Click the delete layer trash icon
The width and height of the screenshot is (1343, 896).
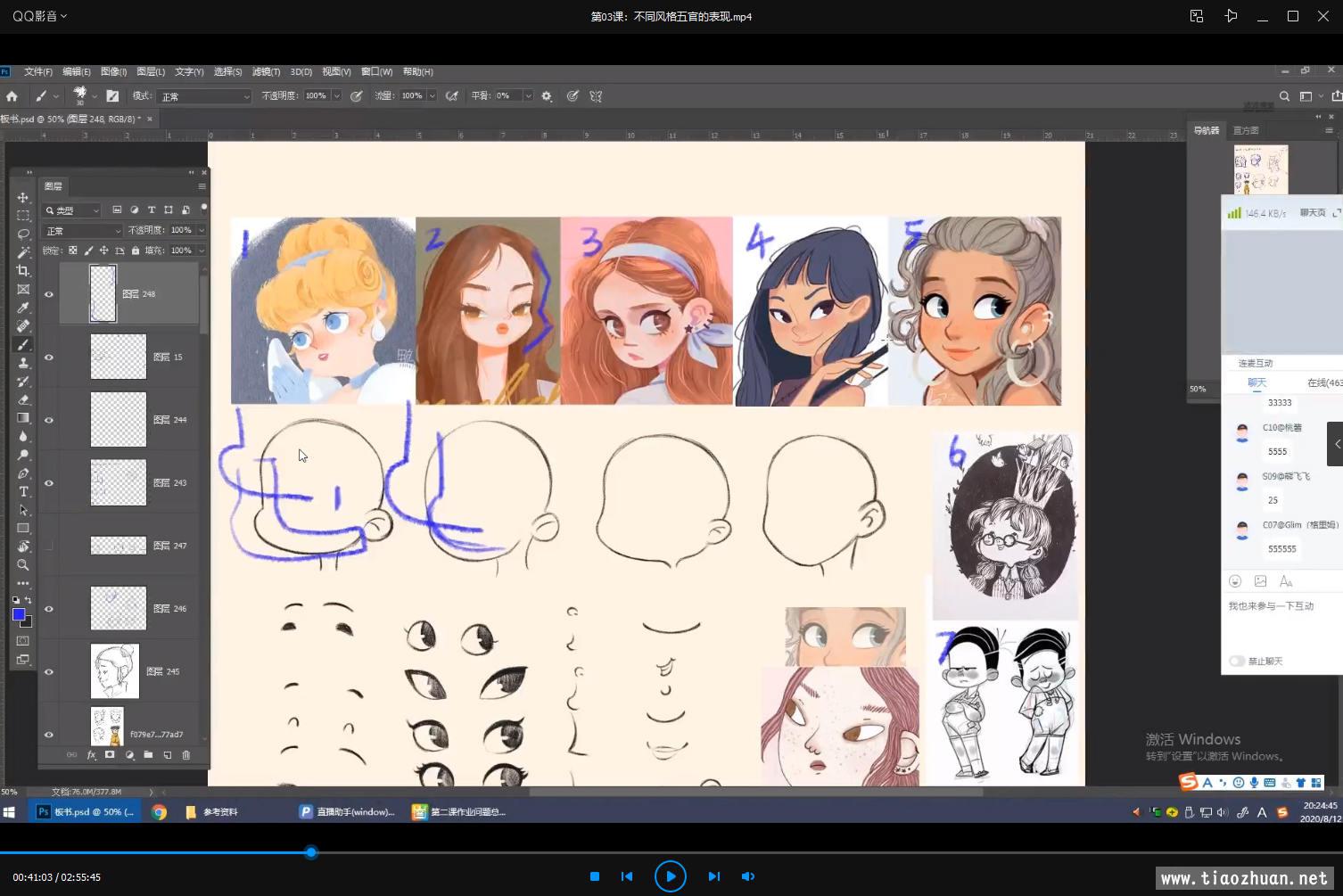(186, 755)
